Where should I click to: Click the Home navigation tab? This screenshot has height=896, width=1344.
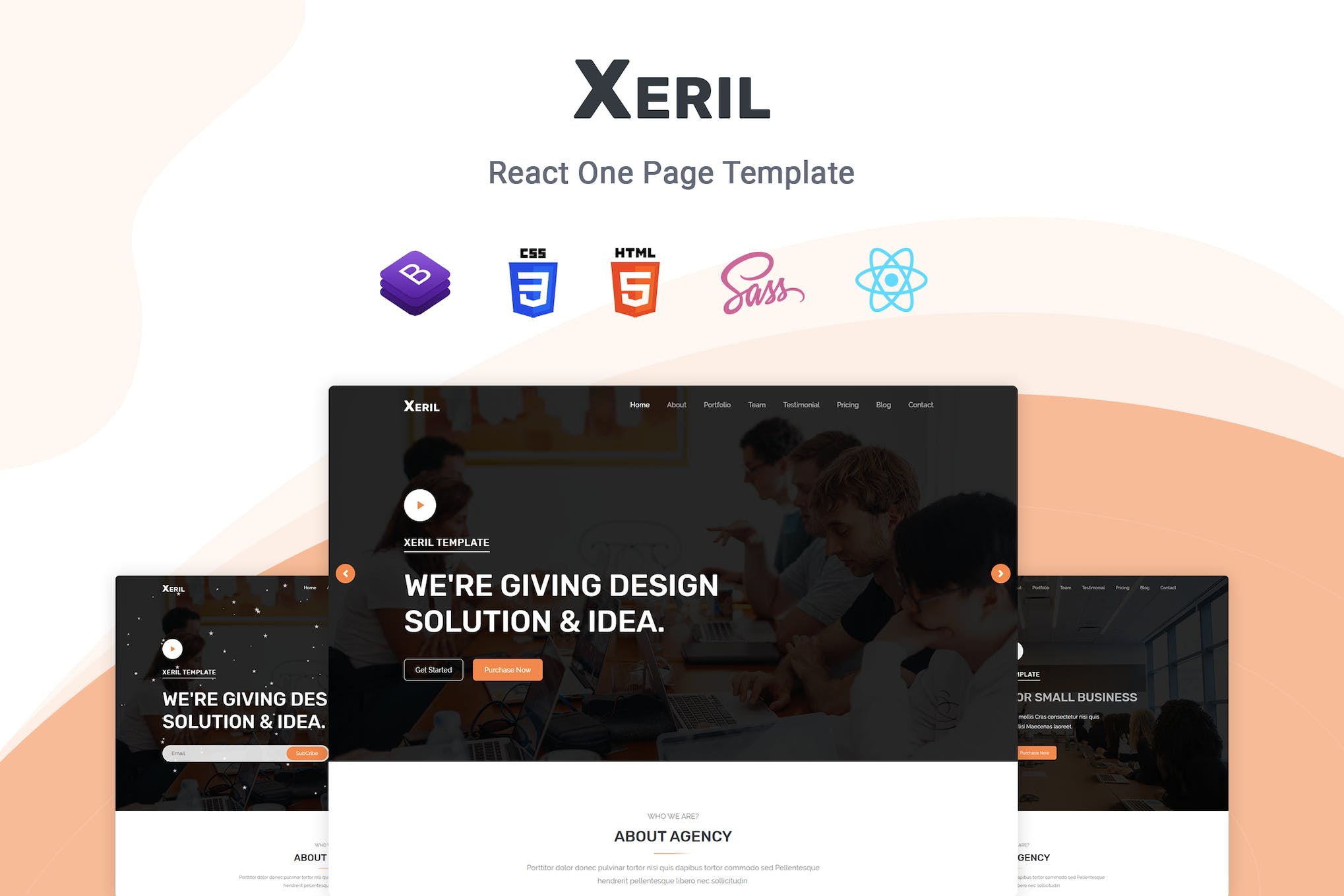(x=639, y=404)
